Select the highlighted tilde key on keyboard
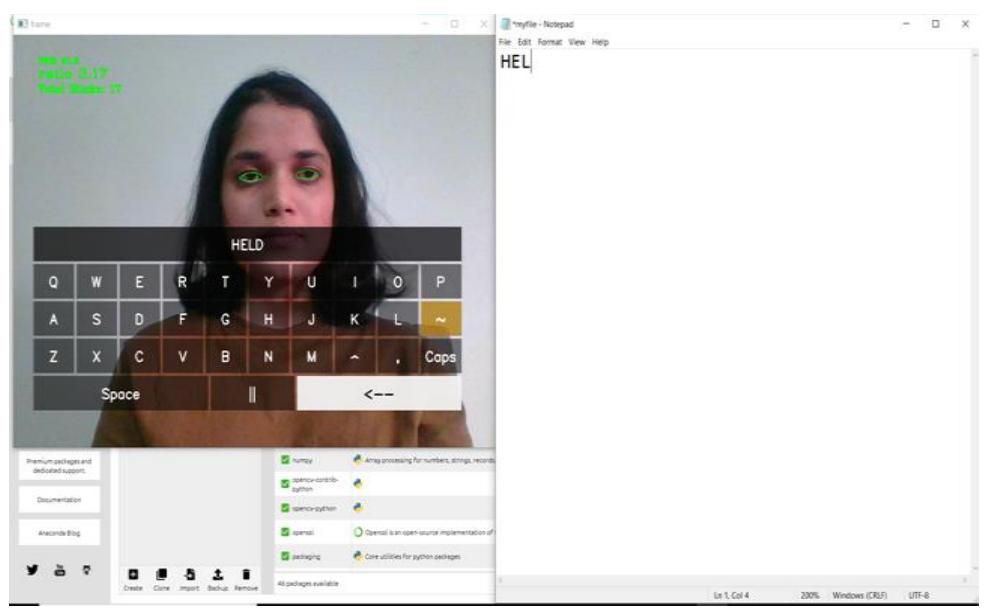 440,319
